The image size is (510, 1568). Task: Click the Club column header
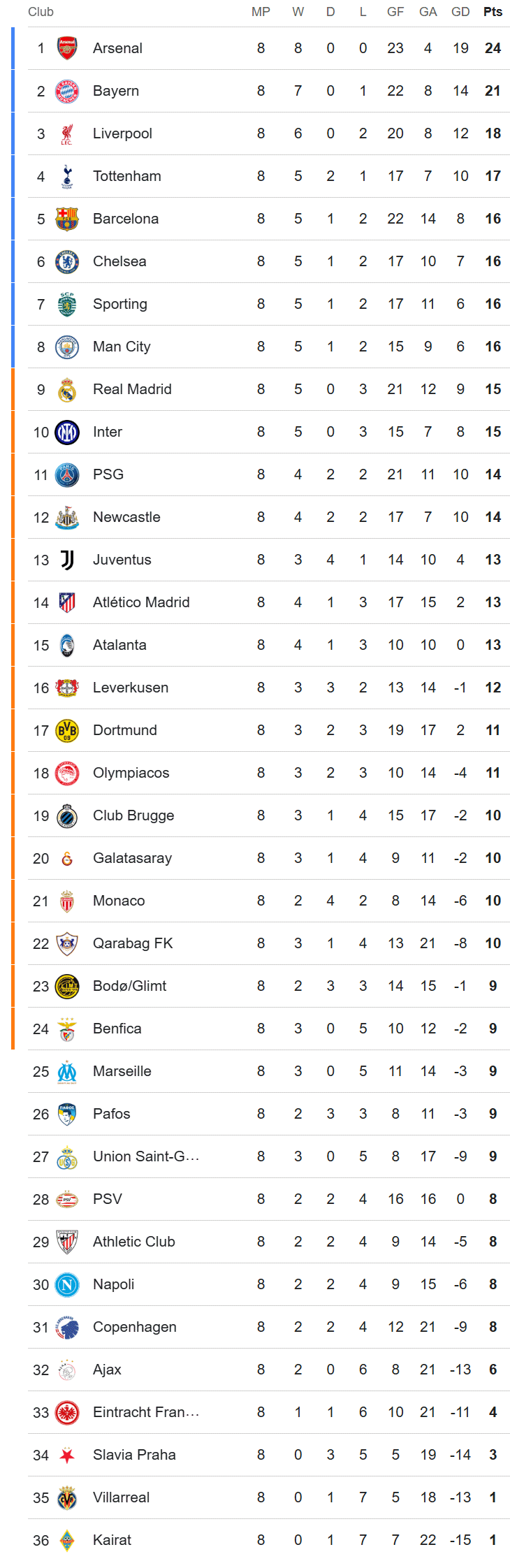coord(41,12)
